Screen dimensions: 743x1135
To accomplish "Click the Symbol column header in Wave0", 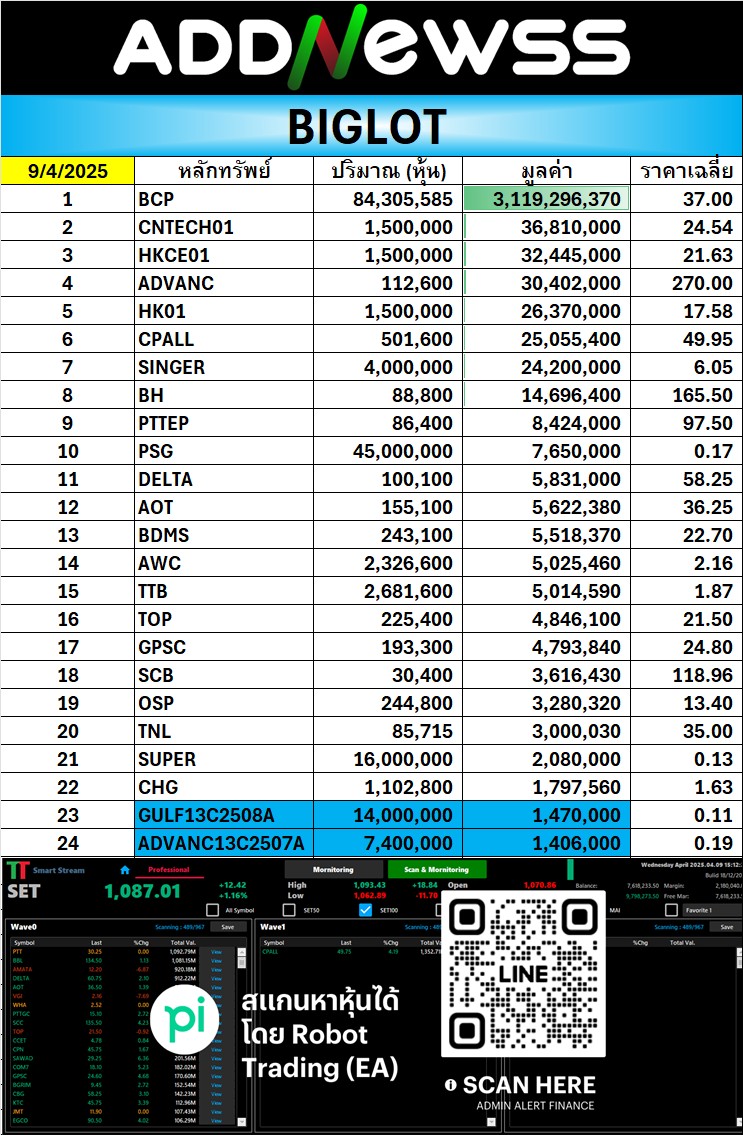I will click(25, 942).
